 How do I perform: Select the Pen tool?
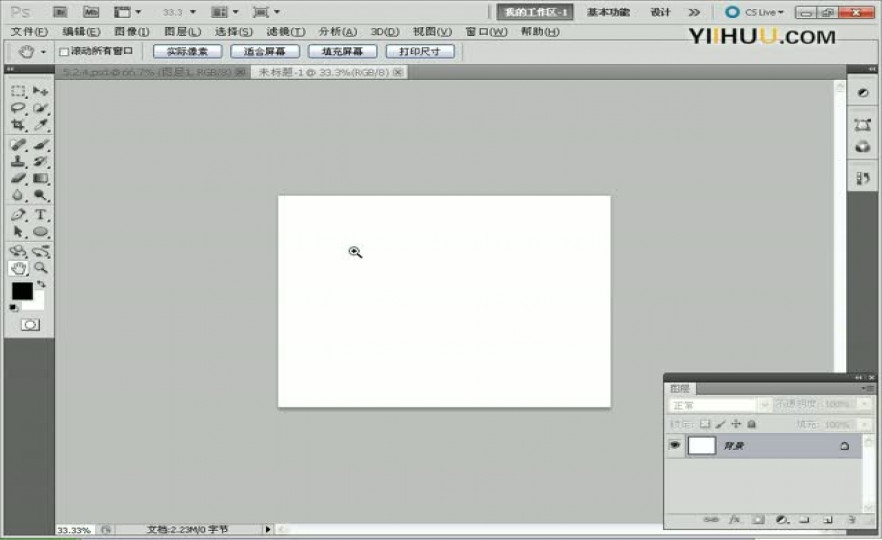click(x=18, y=215)
